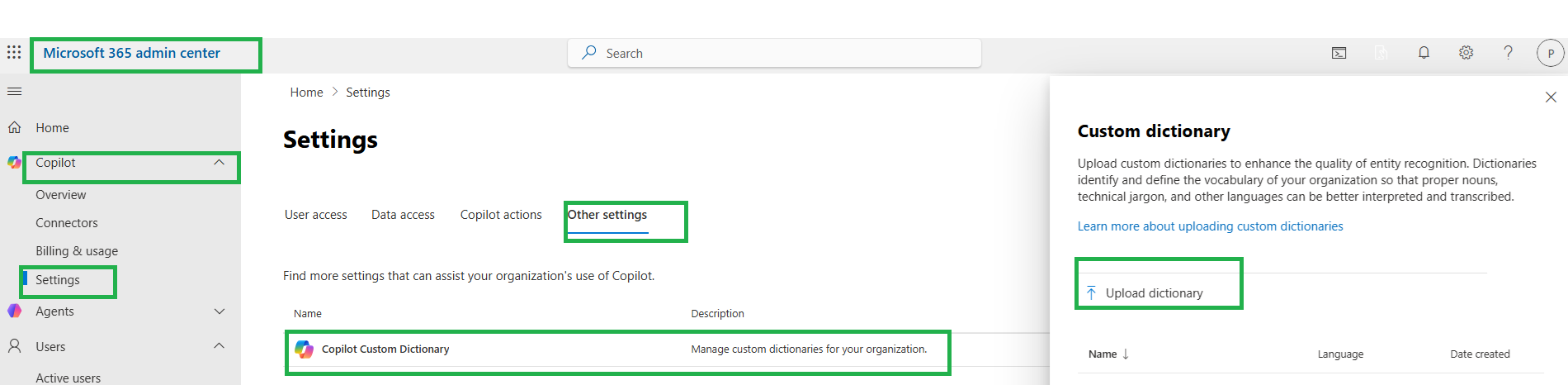Click the Home house icon in sidebar
This screenshot has width=1568, height=385.
point(14,127)
